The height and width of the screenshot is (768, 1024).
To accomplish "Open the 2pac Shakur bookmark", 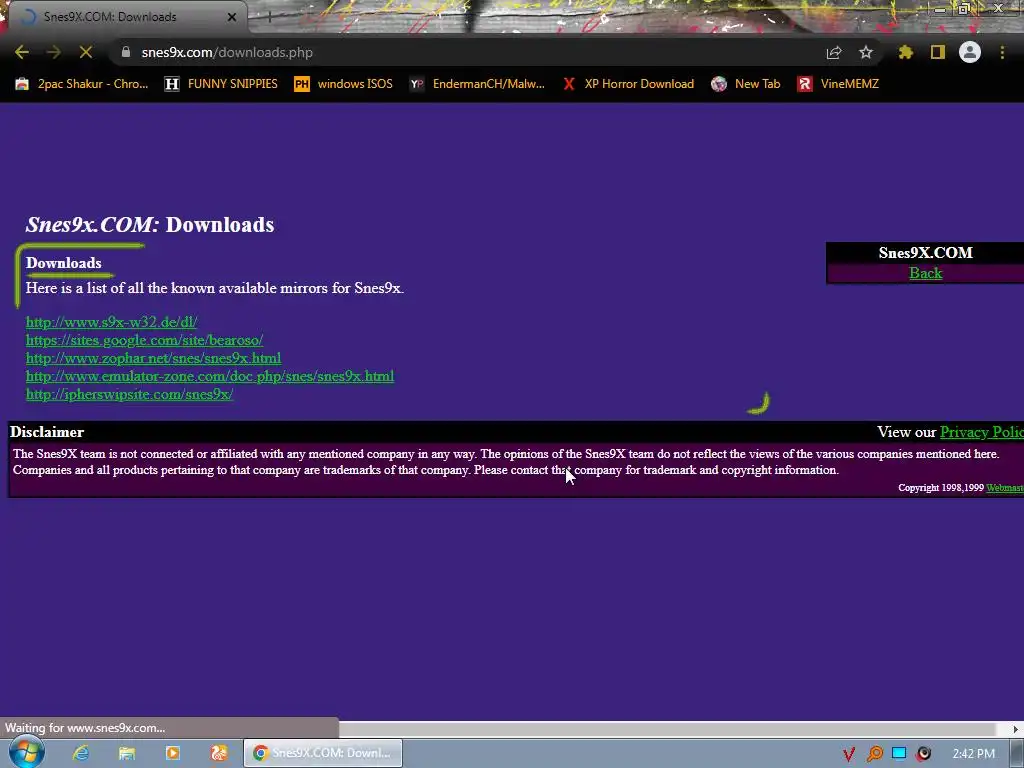I will click(x=82, y=84).
